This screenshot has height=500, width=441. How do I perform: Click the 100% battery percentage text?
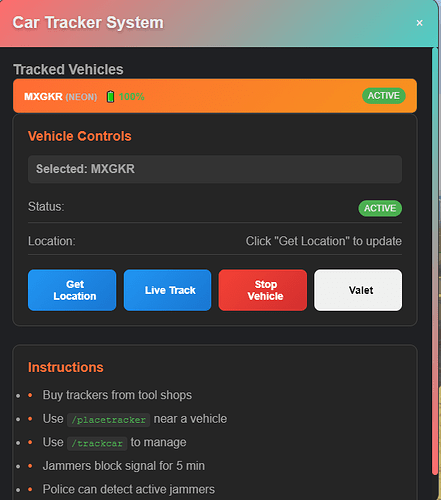132,97
